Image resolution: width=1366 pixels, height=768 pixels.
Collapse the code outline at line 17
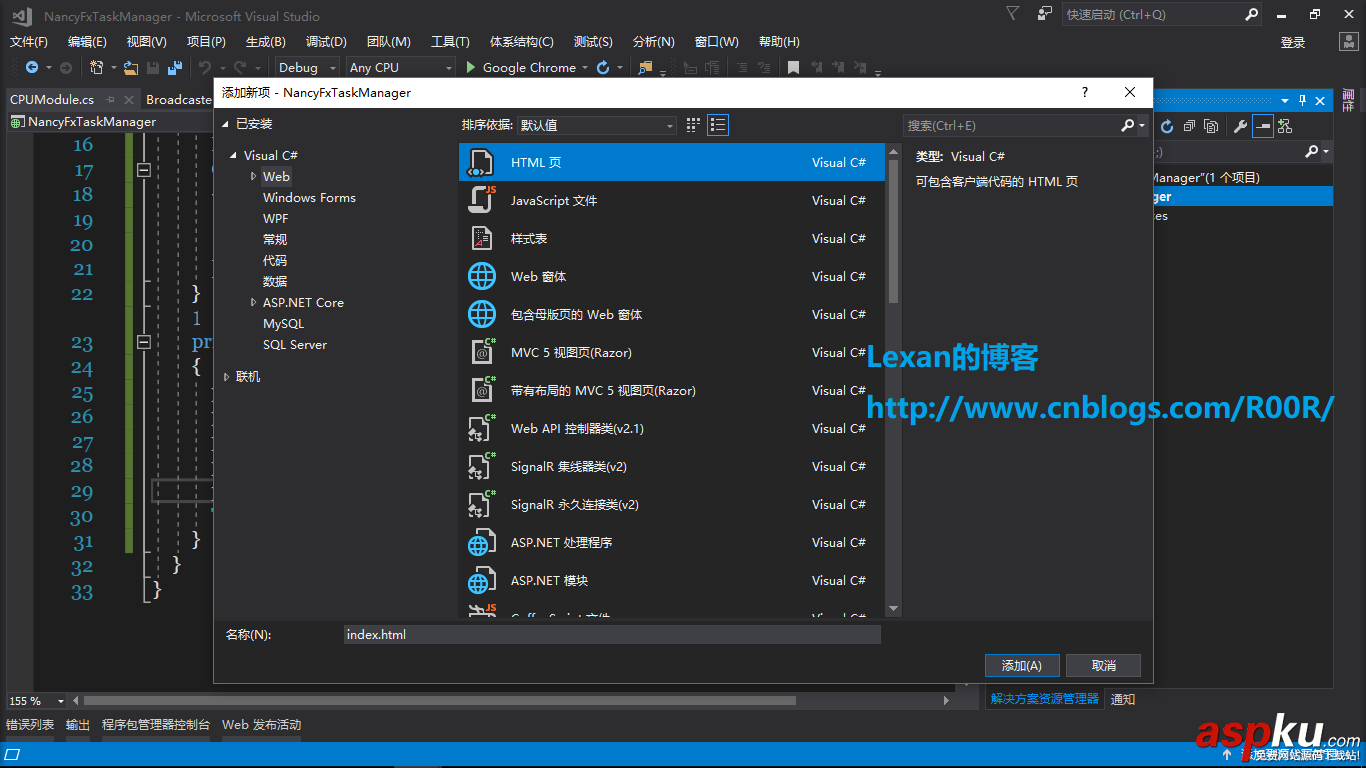point(143,170)
